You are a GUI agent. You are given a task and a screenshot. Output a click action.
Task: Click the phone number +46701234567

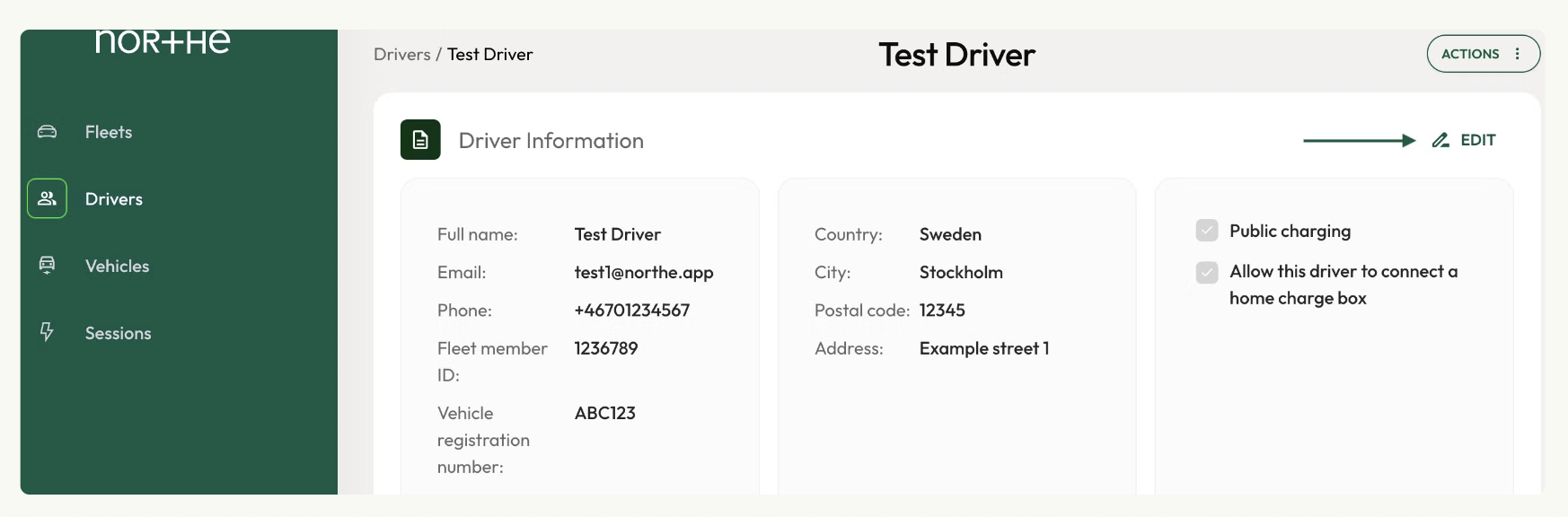point(632,311)
